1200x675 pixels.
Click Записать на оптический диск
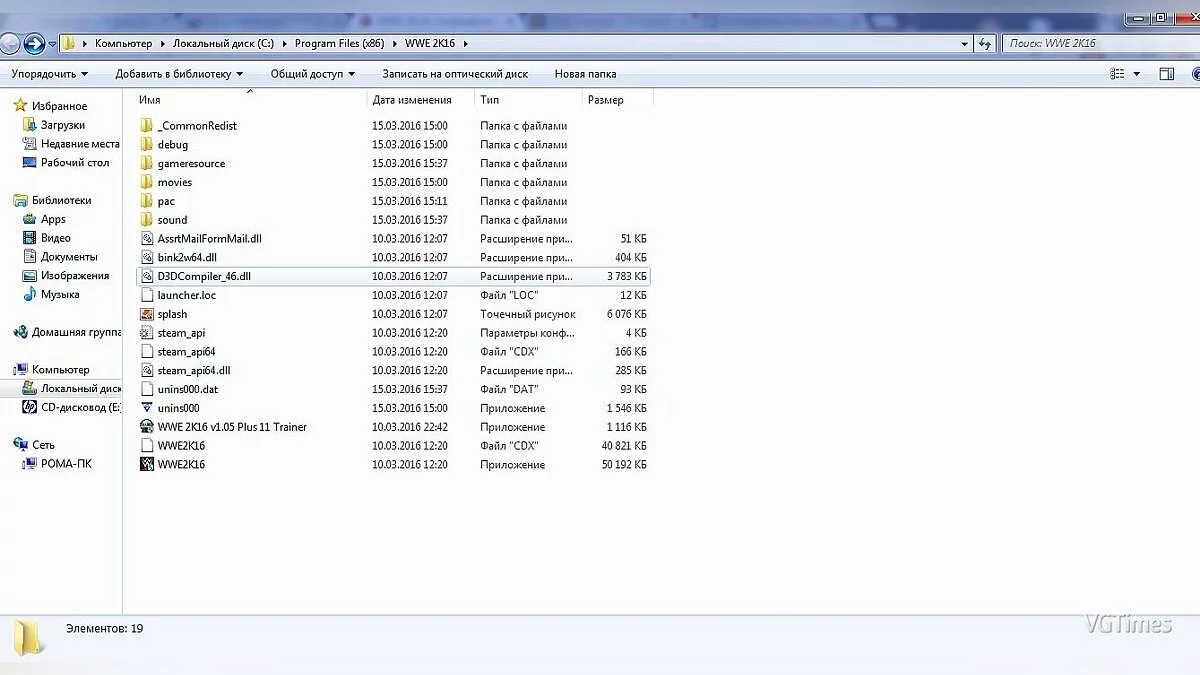[455, 74]
